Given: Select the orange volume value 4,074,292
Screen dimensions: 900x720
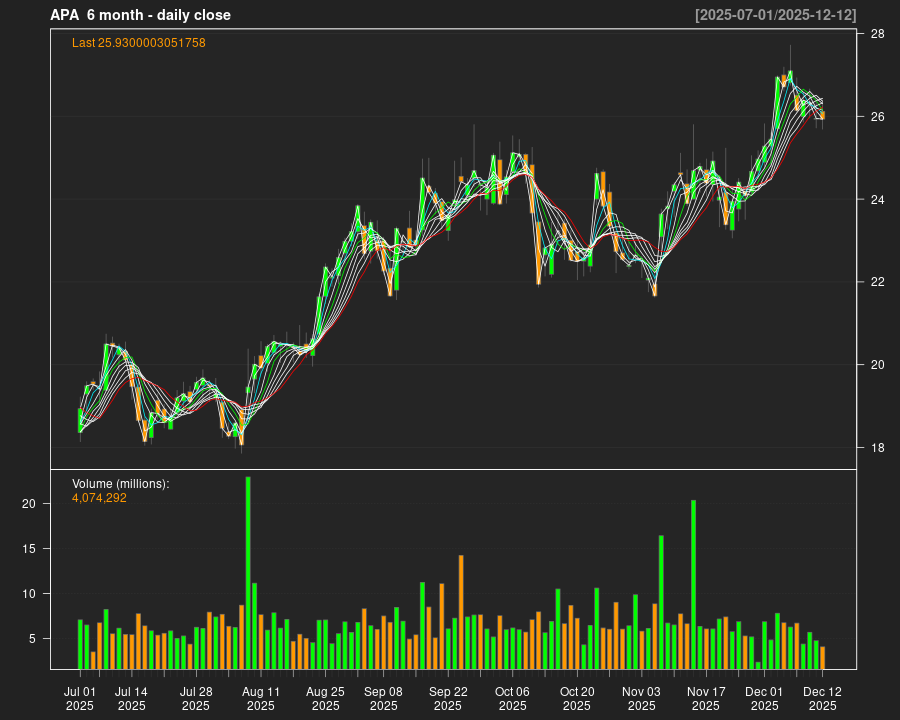Looking at the screenshot, I should [99, 498].
